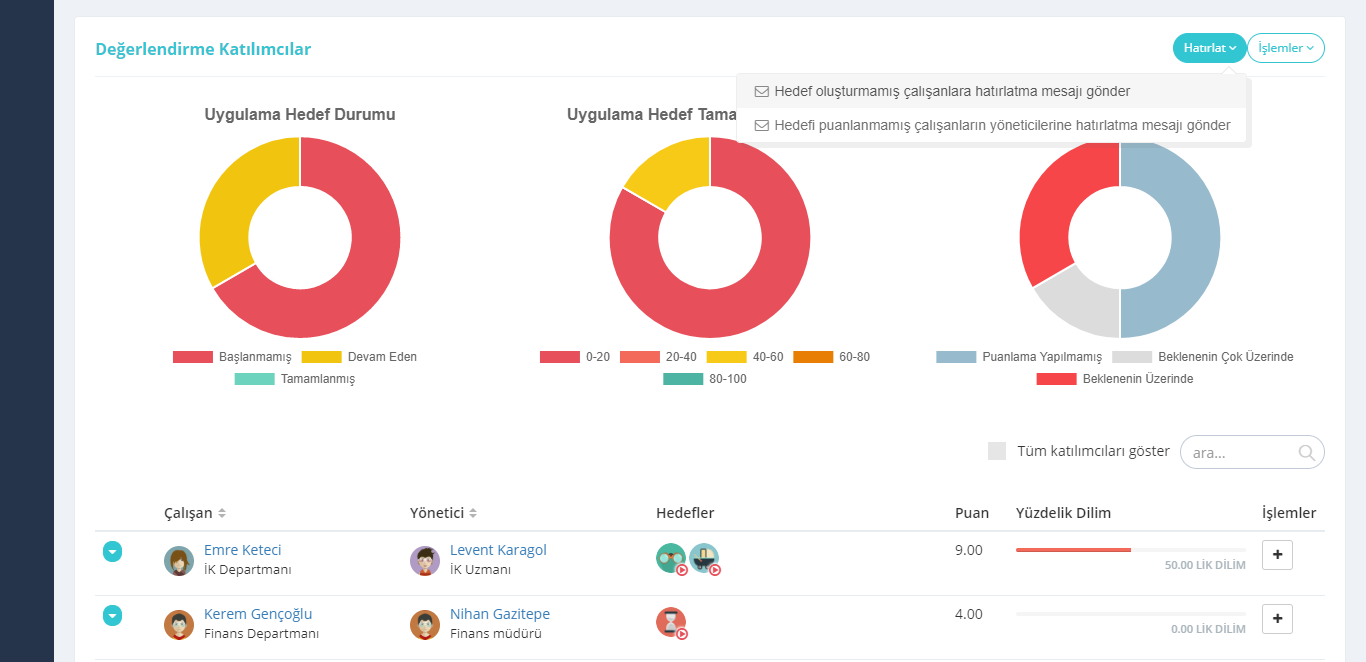The height and width of the screenshot is (662, 1366).
Task: Click the search magnifier icon
Action: pos(1306,452)
